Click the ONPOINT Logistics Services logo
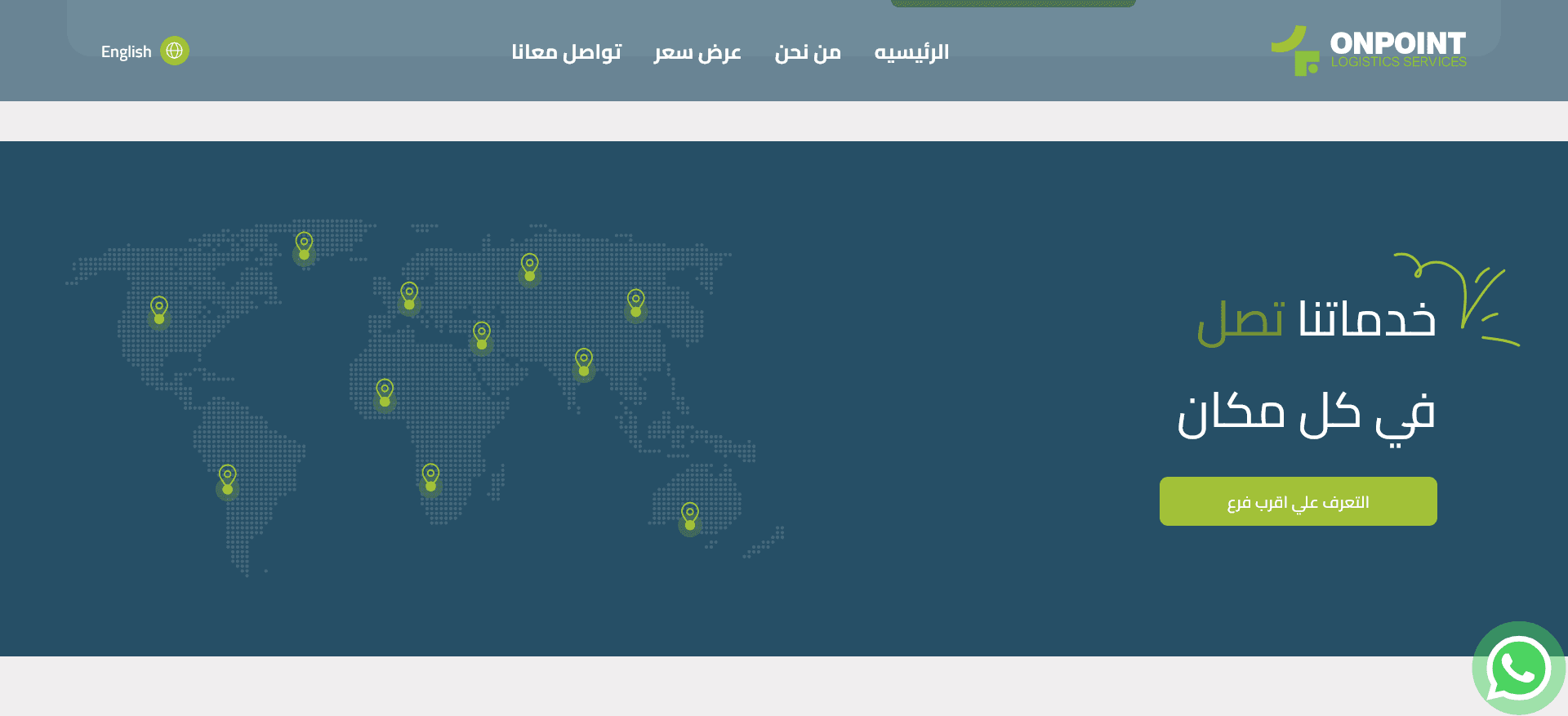The image size is (1568, 716). (x=1369, y=51)
